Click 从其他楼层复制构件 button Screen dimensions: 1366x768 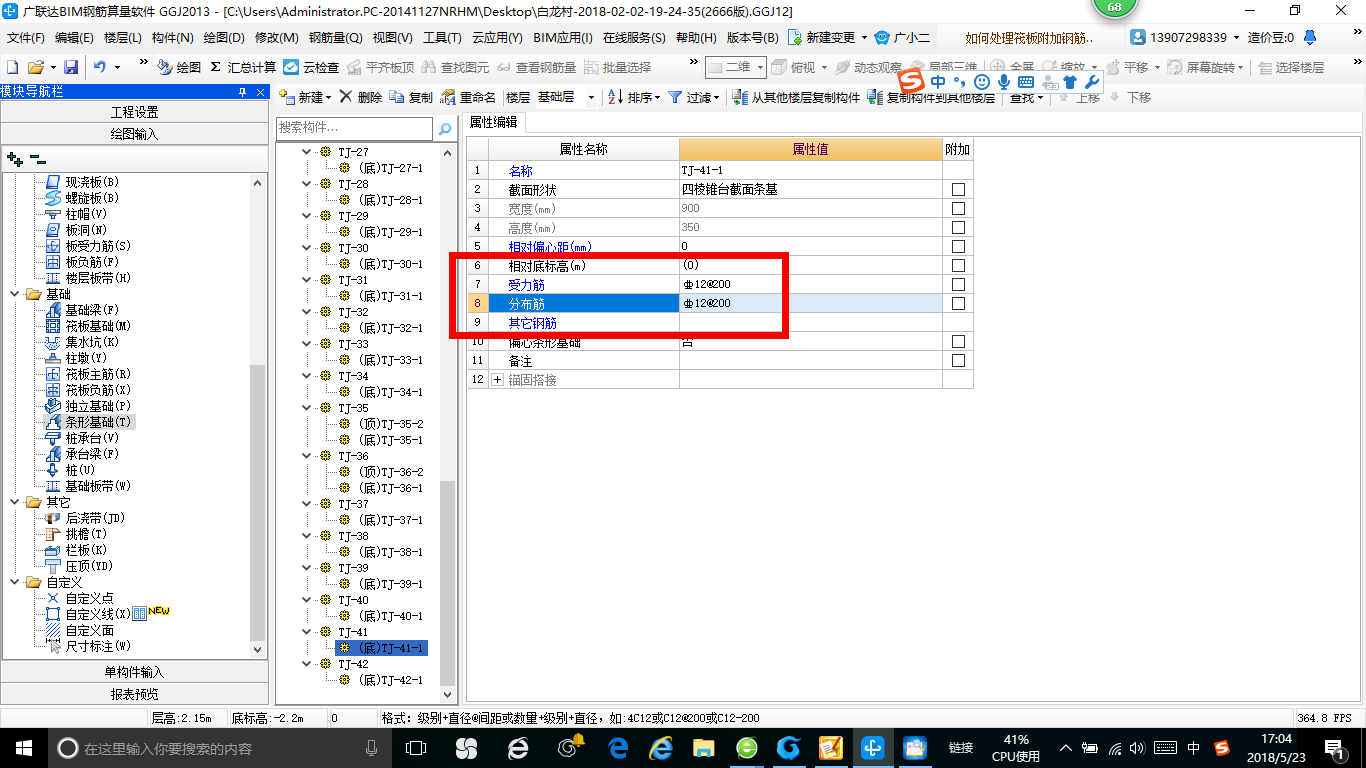[797, 97]
